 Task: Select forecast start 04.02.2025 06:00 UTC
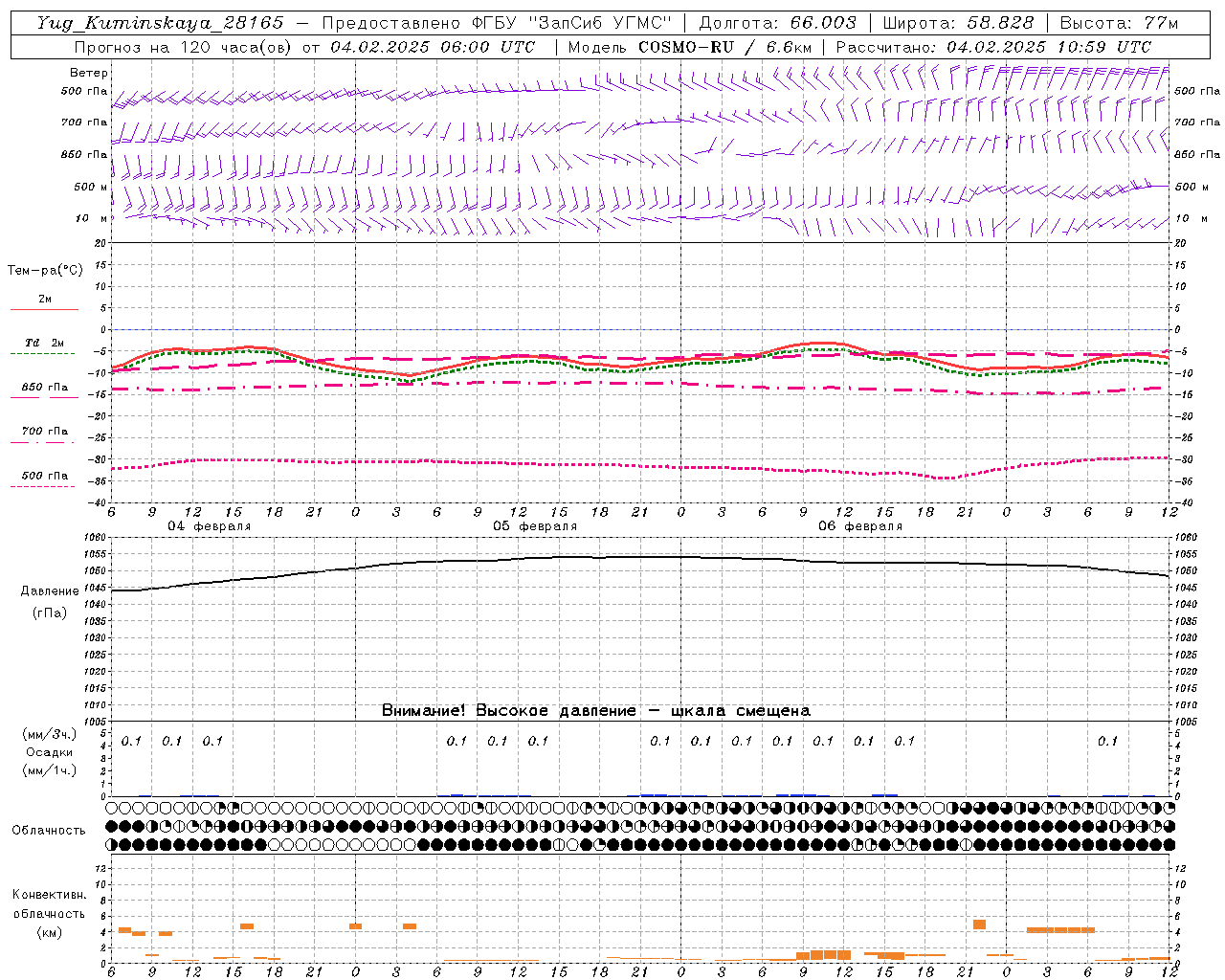tap(433, 47)
